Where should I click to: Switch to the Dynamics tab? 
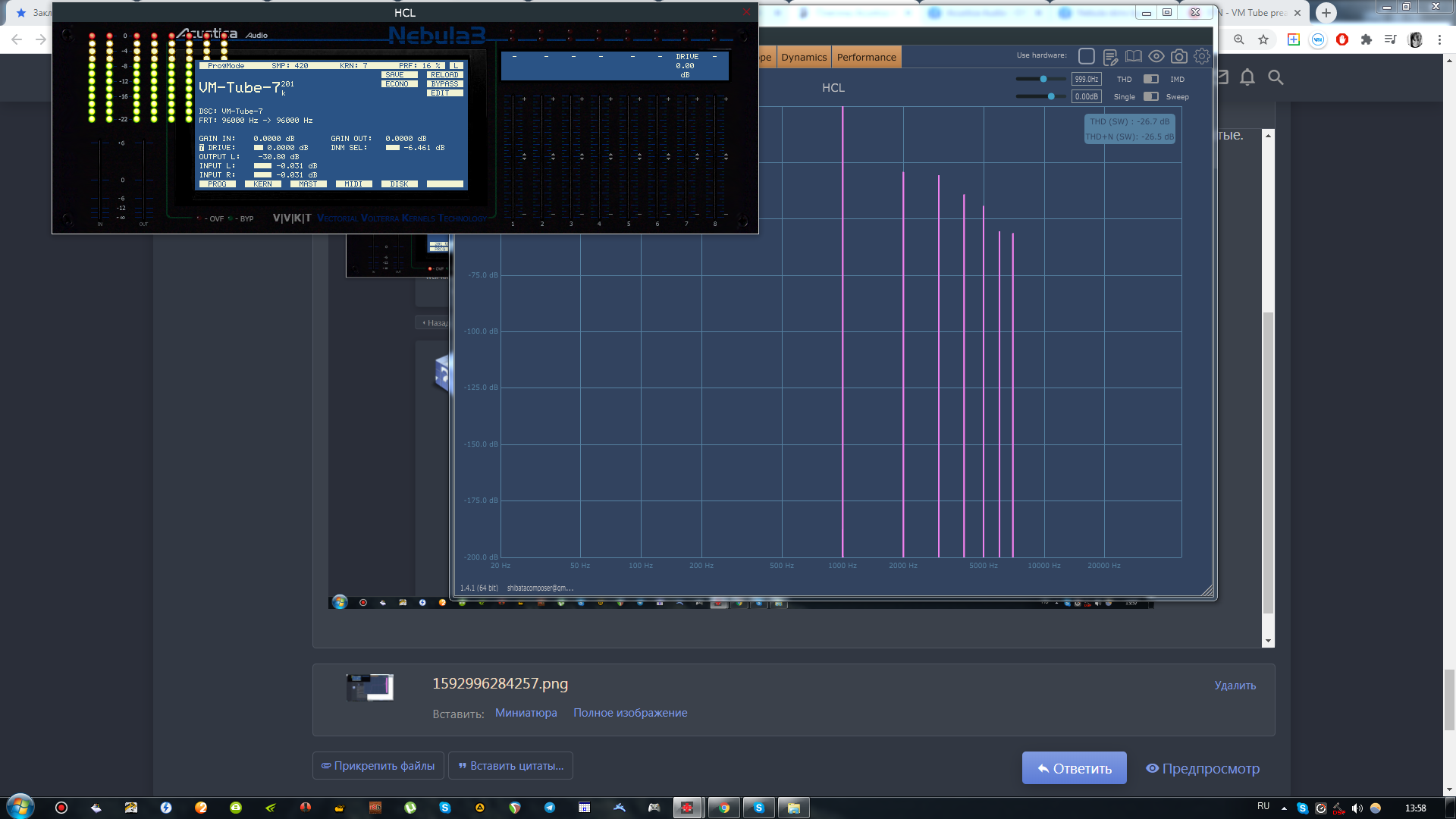[804, 58]
